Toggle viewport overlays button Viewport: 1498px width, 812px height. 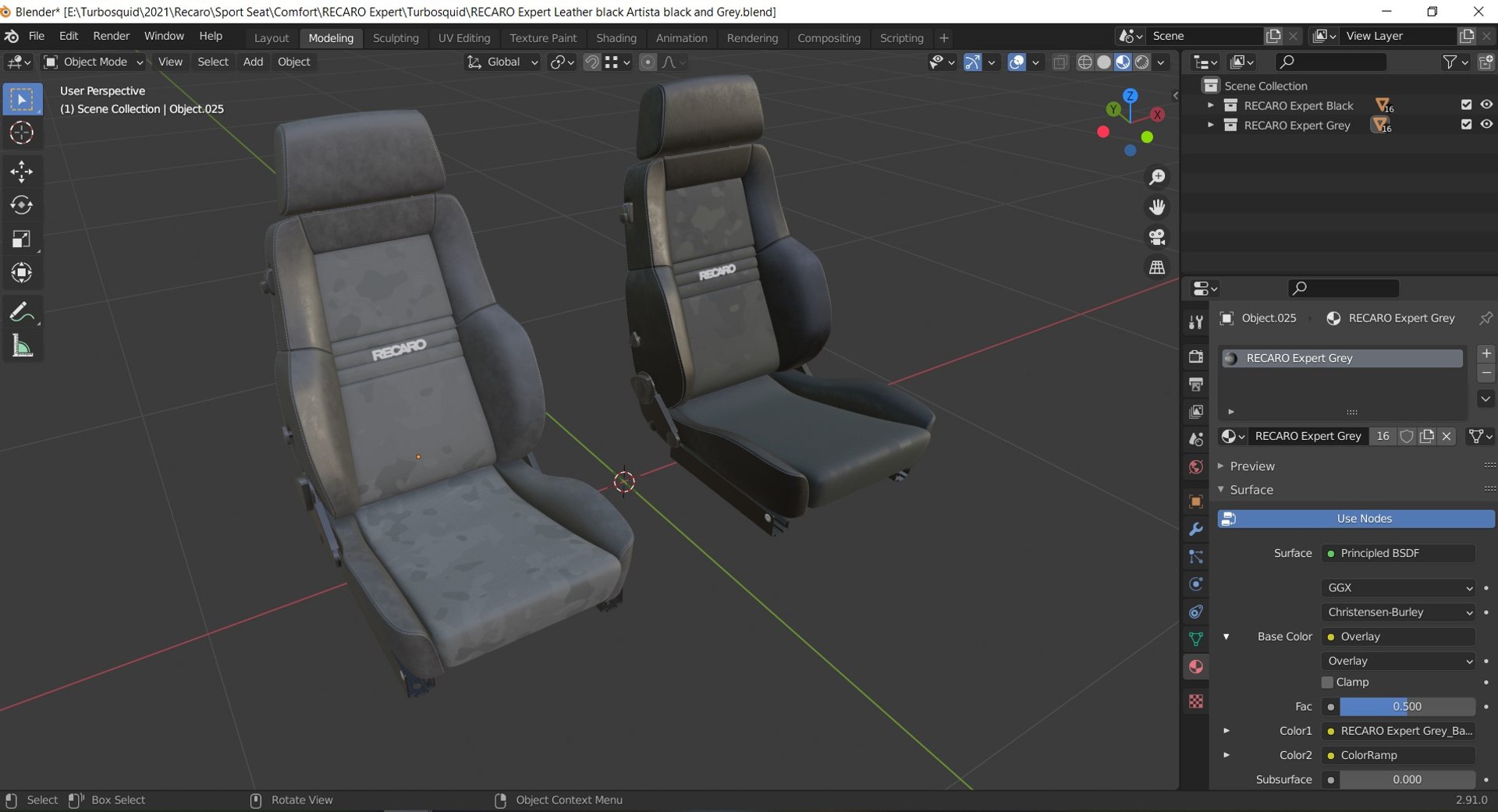[x=1017, y=62]
